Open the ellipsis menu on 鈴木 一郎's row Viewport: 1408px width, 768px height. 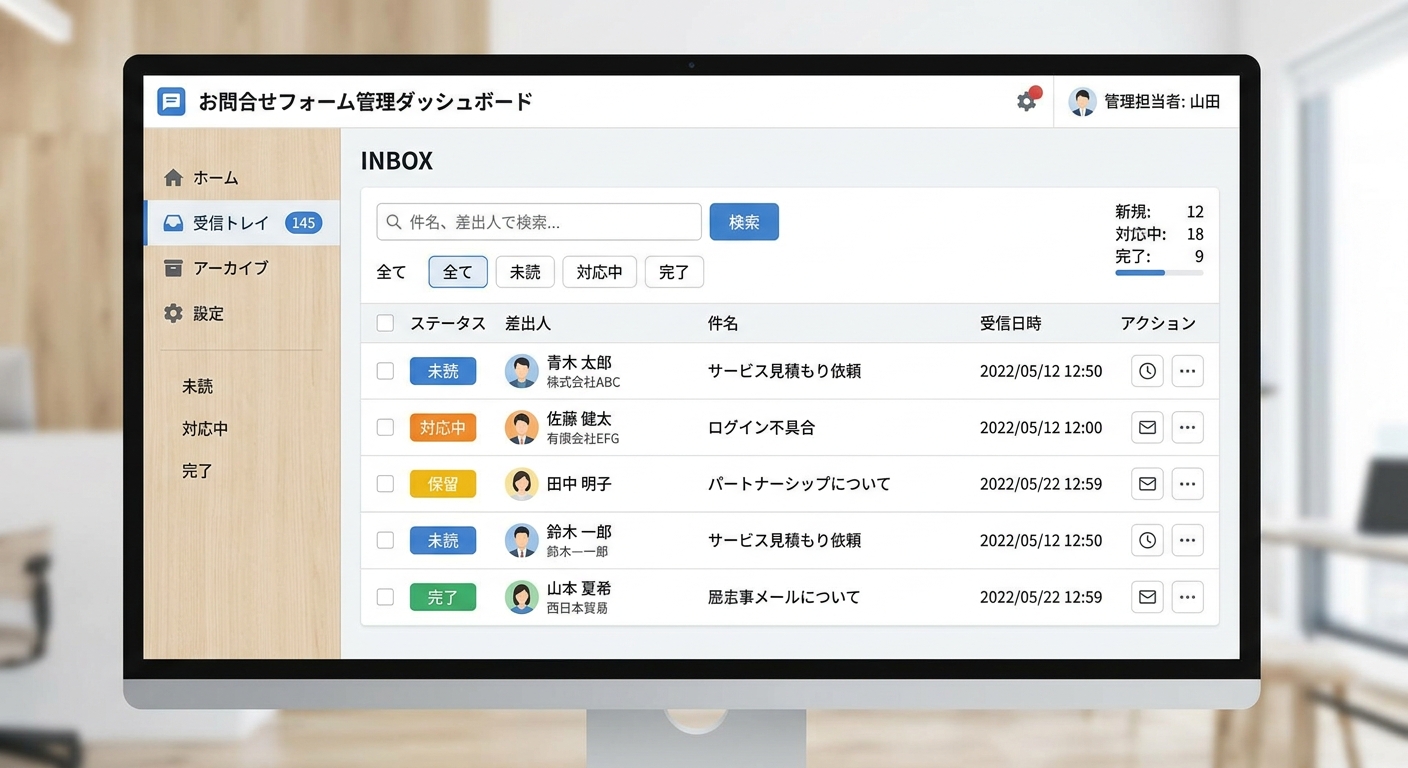coord(1187,540)
